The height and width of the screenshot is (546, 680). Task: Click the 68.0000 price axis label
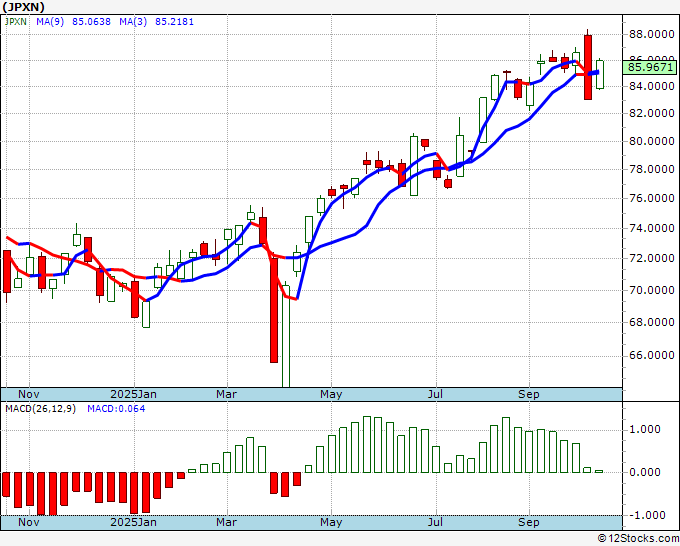coord(651,322)
